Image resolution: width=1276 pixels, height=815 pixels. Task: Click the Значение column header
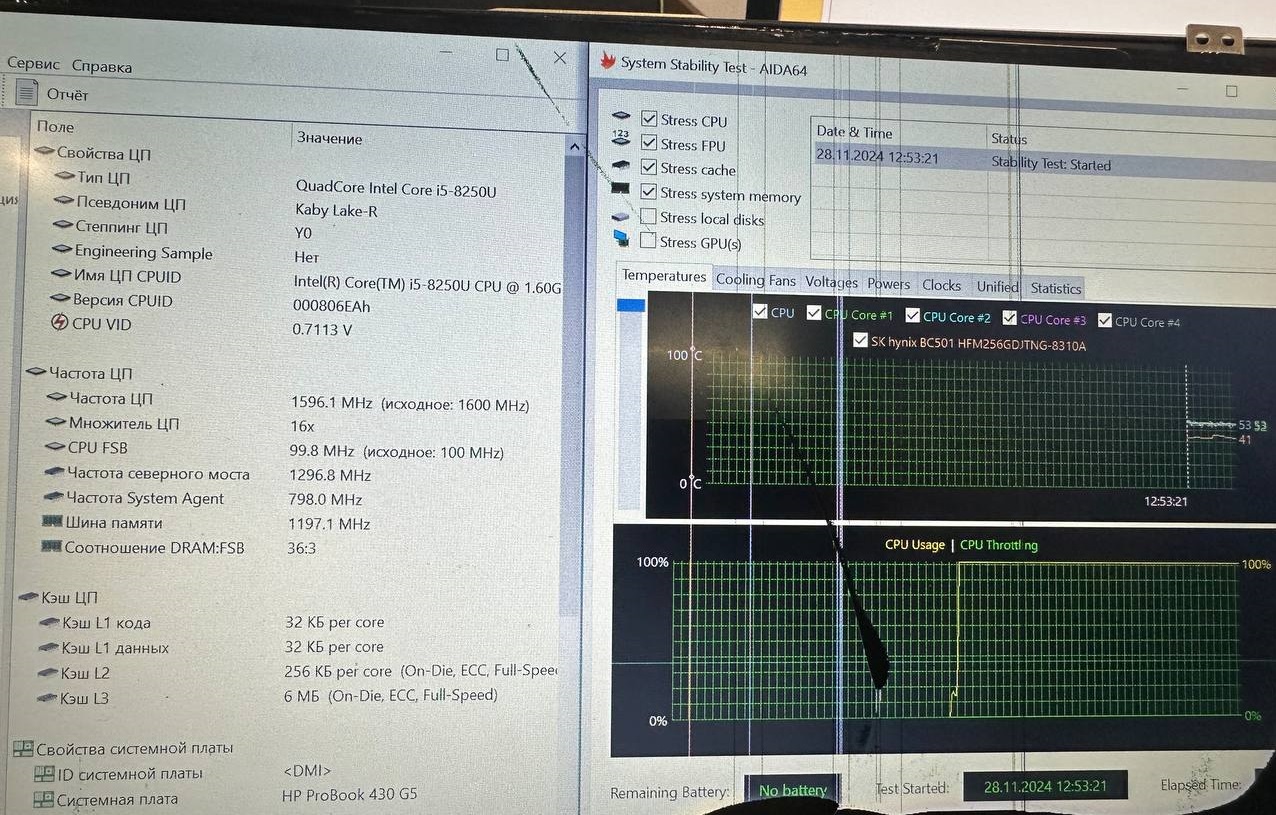(x=329, y=138)
